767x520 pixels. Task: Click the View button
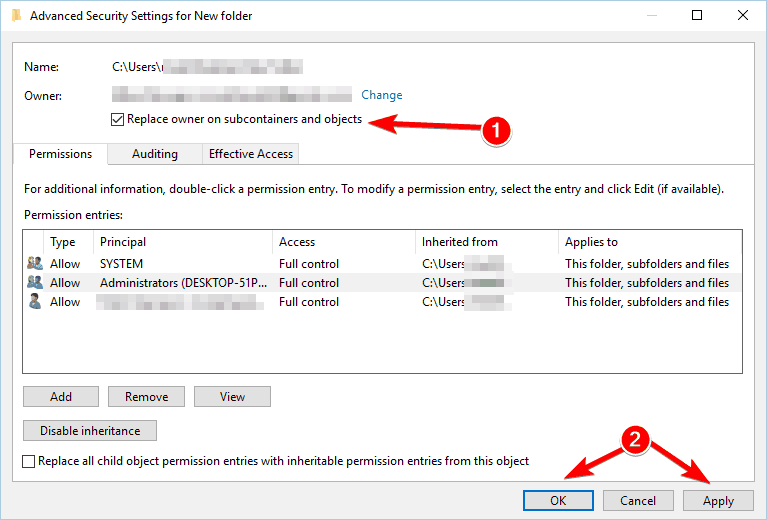click(232, 397)
